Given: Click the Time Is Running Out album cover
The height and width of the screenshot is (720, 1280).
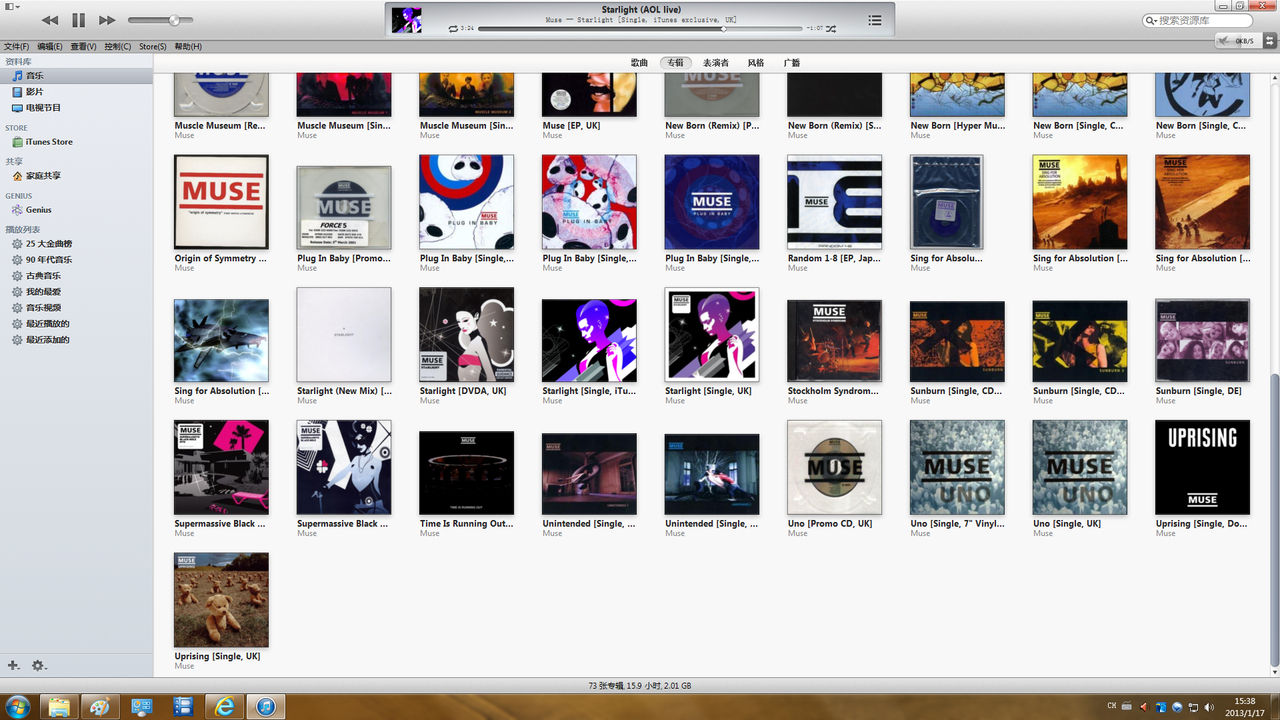Looking at the screenshot, I should [x=466, y=473].
